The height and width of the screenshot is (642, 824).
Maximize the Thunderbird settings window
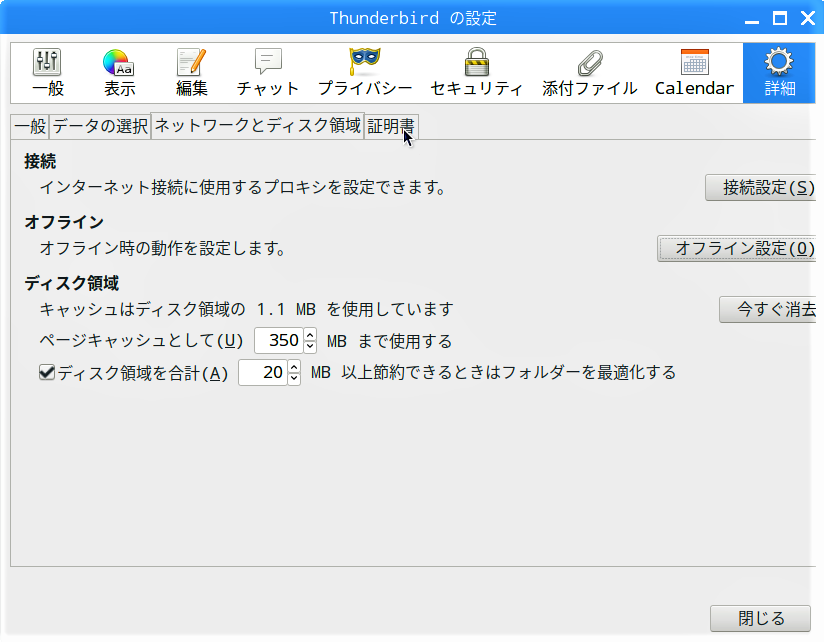[x=780, y=19]
